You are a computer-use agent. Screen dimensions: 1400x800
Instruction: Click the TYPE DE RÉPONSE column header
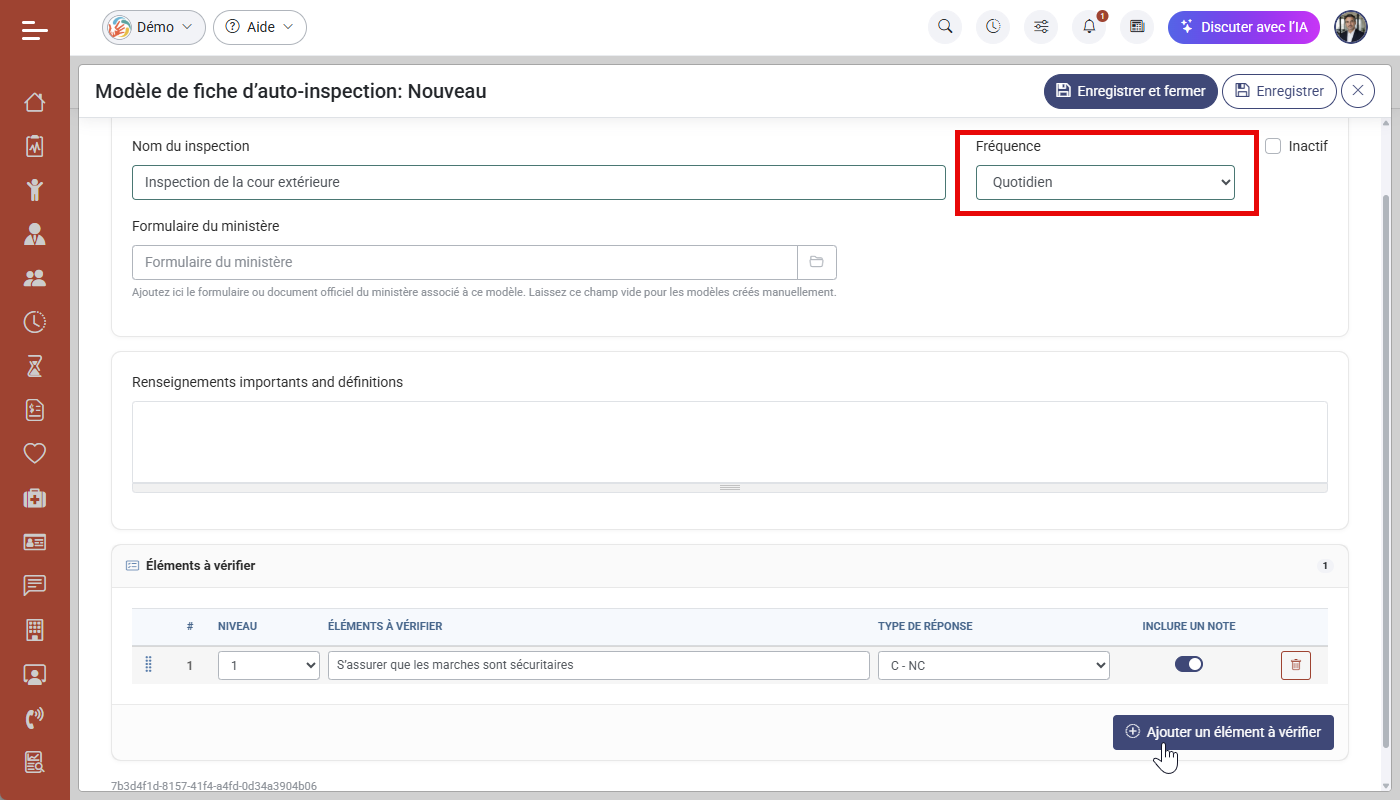coord(925,626)
